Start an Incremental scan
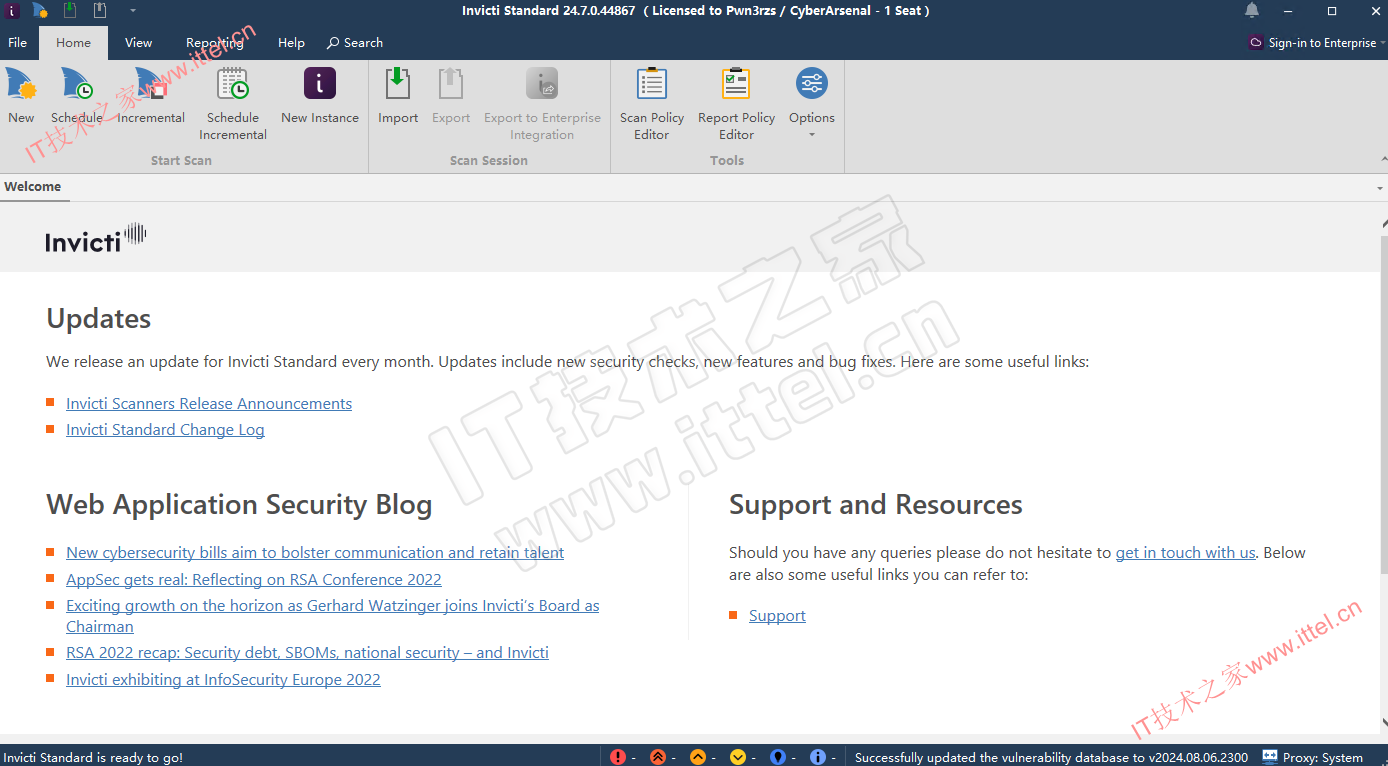The height and width of the screenshot is (766, 1388). click(151, 97)
